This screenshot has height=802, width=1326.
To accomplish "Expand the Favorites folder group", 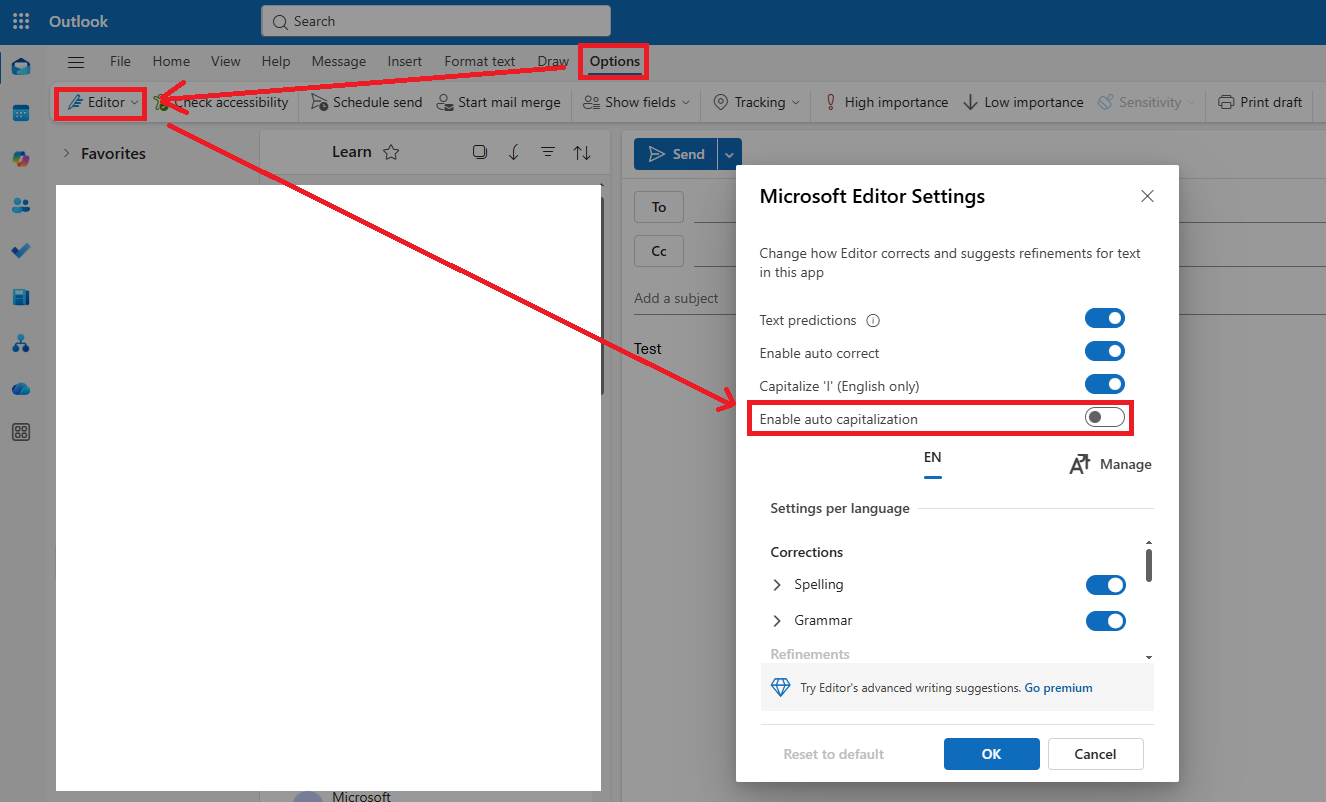I will (x=66, y=153).
